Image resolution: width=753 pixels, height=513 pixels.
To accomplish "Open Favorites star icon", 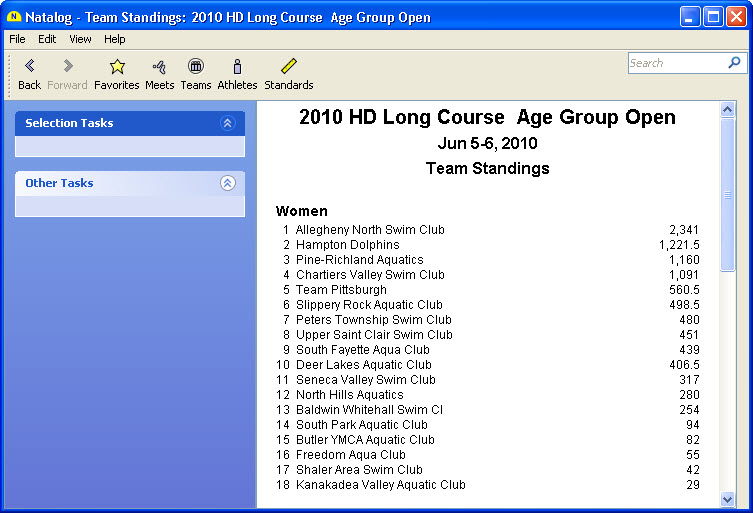I will [x=117, y=67].
